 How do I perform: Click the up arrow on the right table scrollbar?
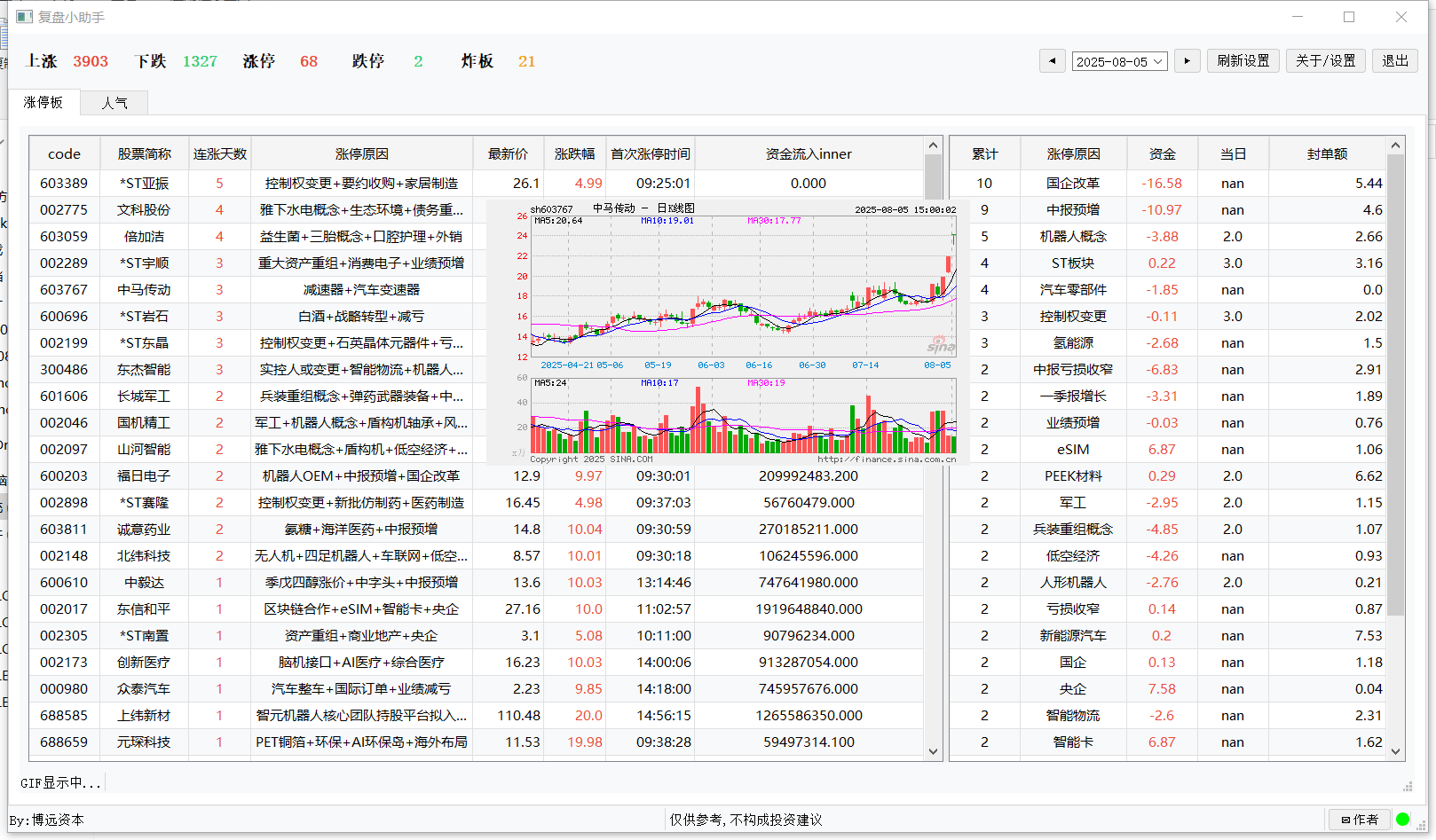pyautogui.click(x=1396, y=144)
